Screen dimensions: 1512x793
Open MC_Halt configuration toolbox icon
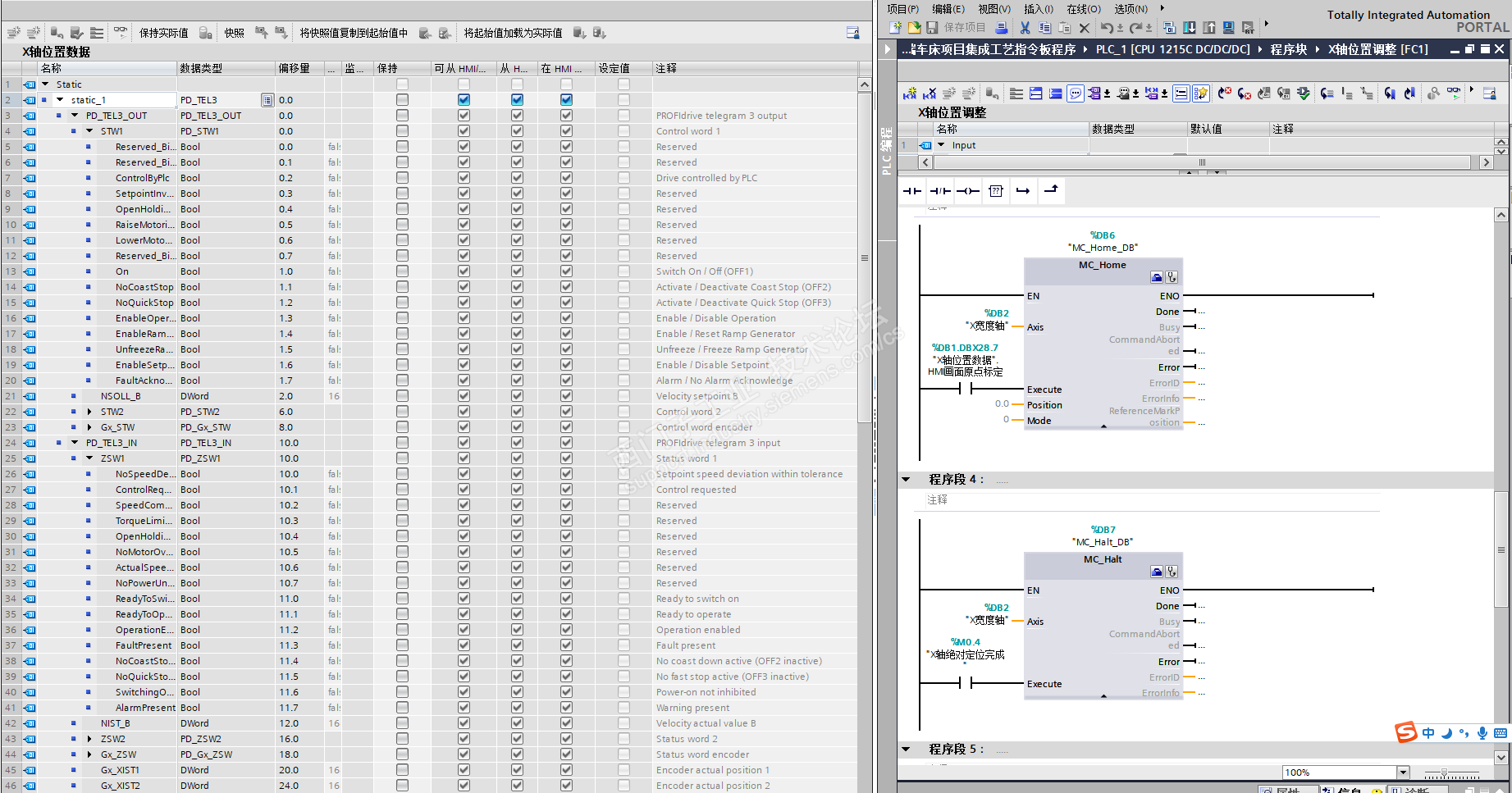[1157, 572]
